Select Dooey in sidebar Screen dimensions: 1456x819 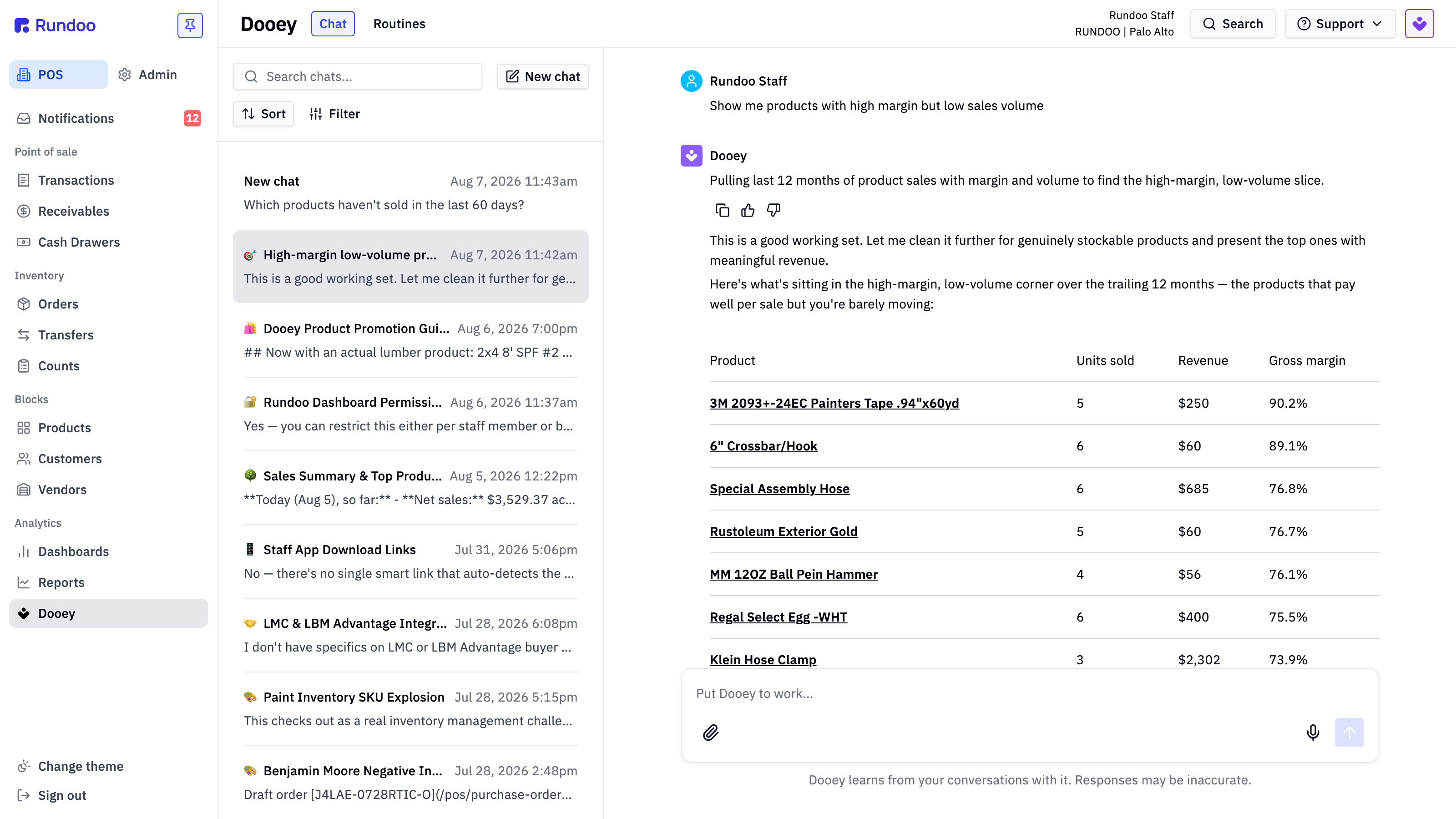click(x=109, y=613)
